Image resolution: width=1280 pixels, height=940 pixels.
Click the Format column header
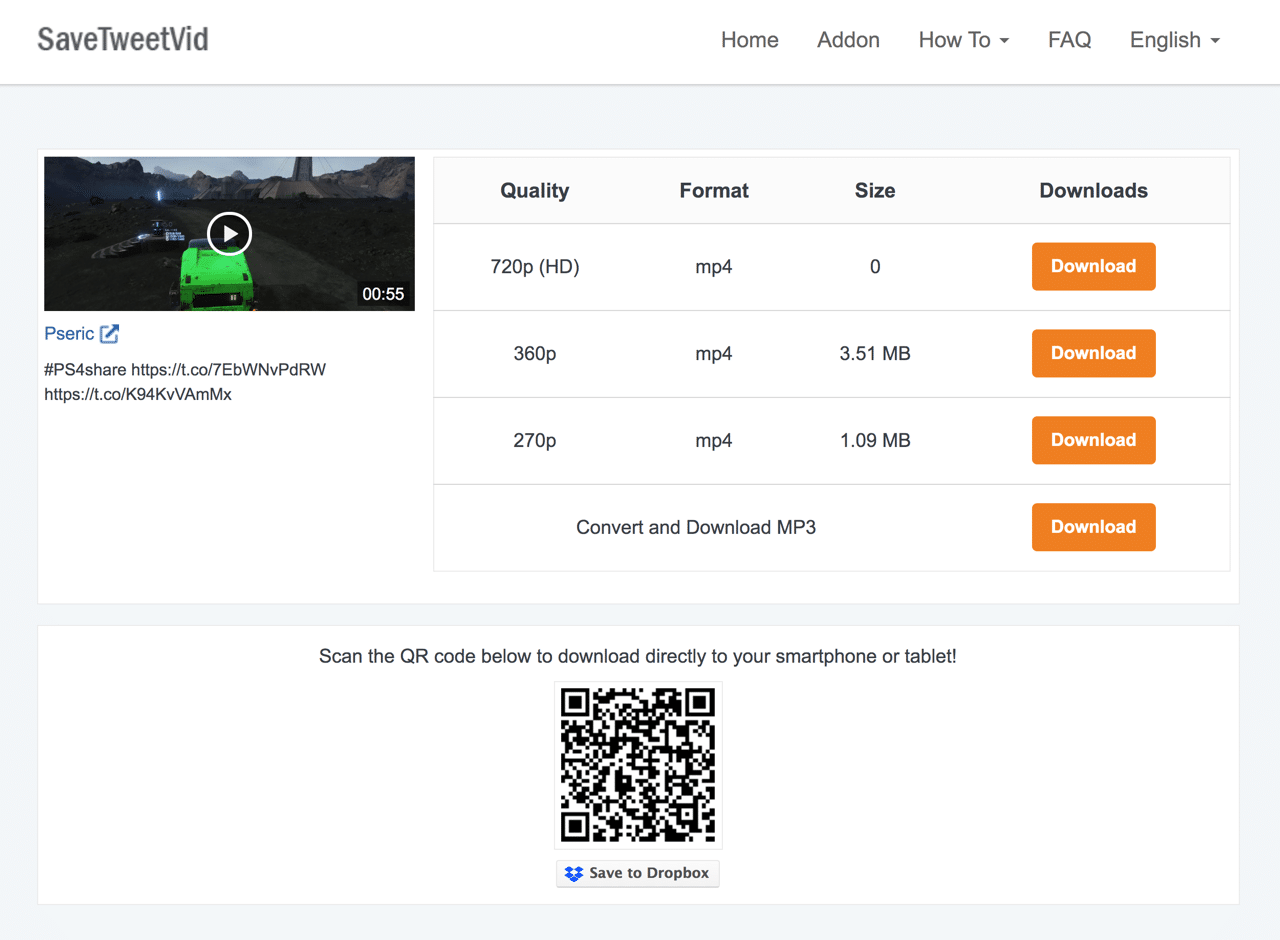click(714, 191)
